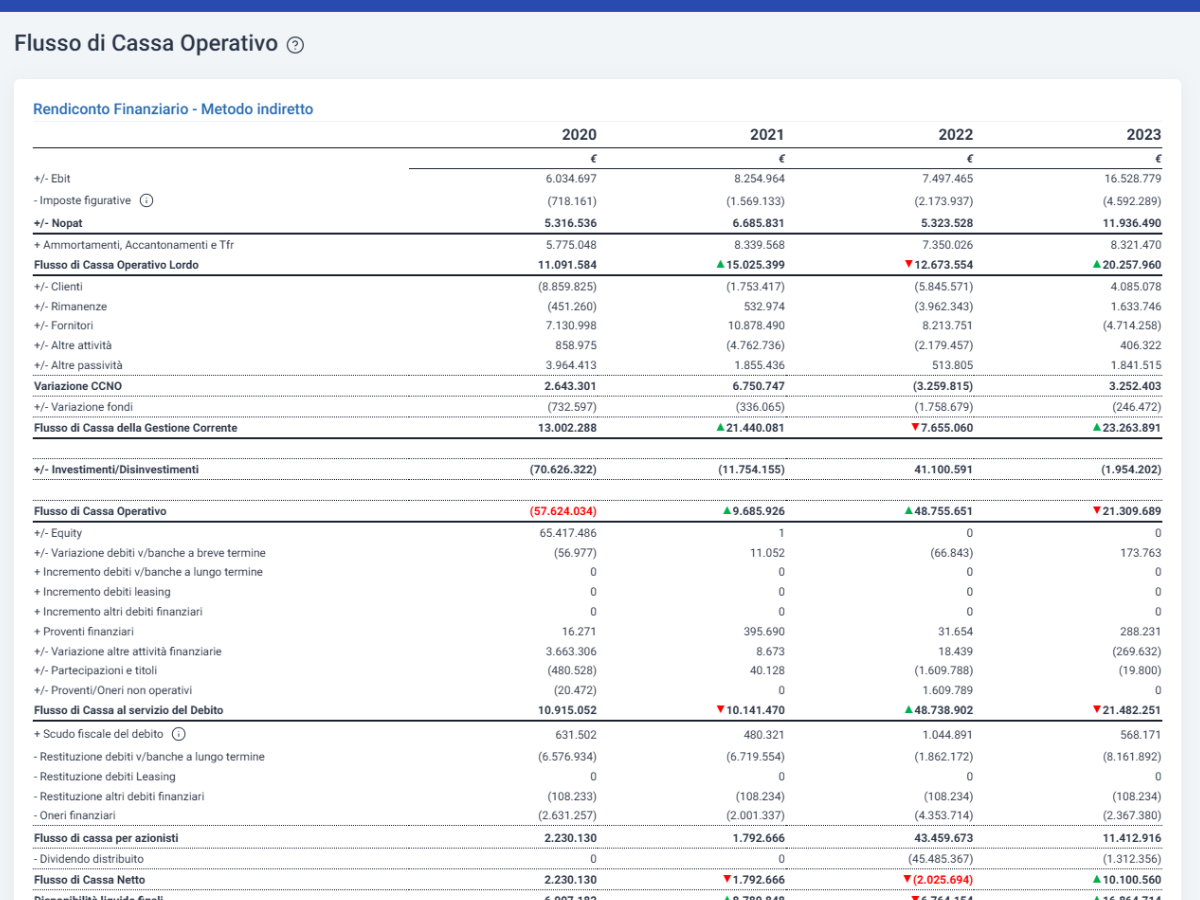Viewport: 1200px width, 900px height.
Task: Select the red value (57.624.034)
Action: (564, 511)
